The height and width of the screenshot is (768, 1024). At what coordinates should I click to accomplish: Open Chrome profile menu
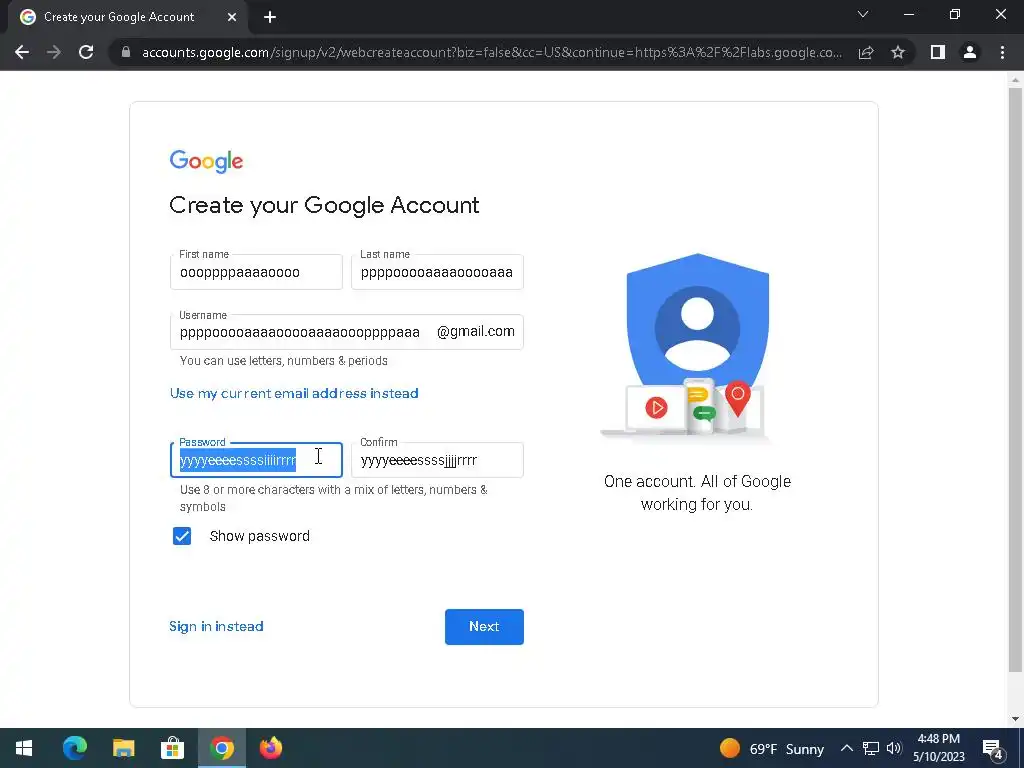(970, 52)
